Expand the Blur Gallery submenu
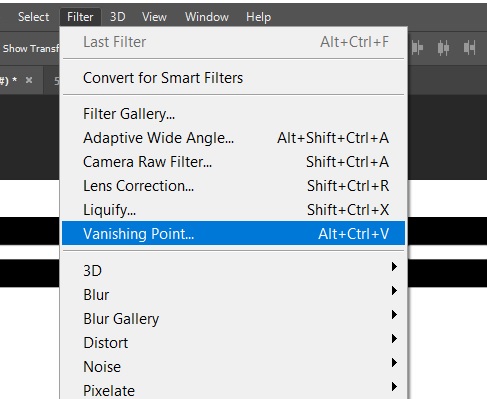 pos(234,318)
